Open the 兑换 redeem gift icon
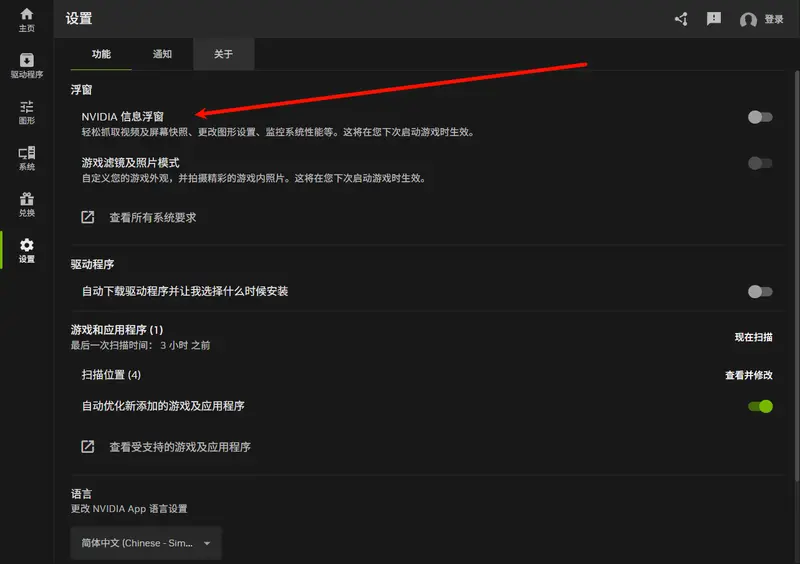 27,204
